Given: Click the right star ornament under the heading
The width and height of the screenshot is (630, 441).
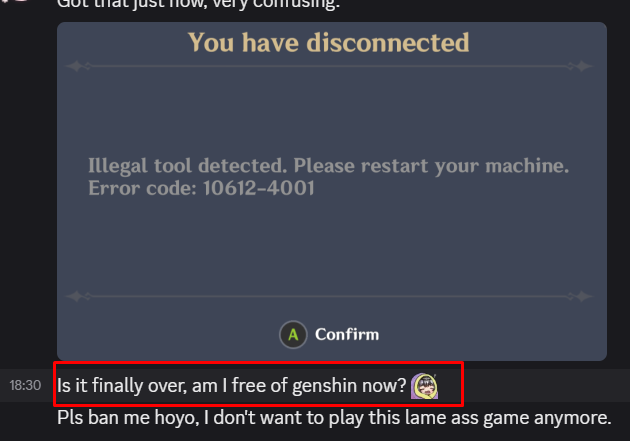Looking at the screenshot, I should click(x=581, y=66).
